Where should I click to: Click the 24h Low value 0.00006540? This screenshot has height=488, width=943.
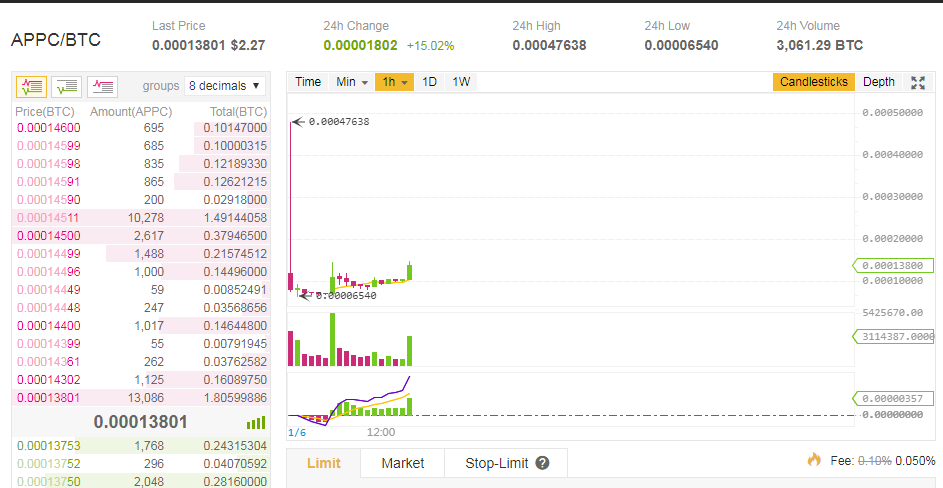(681, 45)
